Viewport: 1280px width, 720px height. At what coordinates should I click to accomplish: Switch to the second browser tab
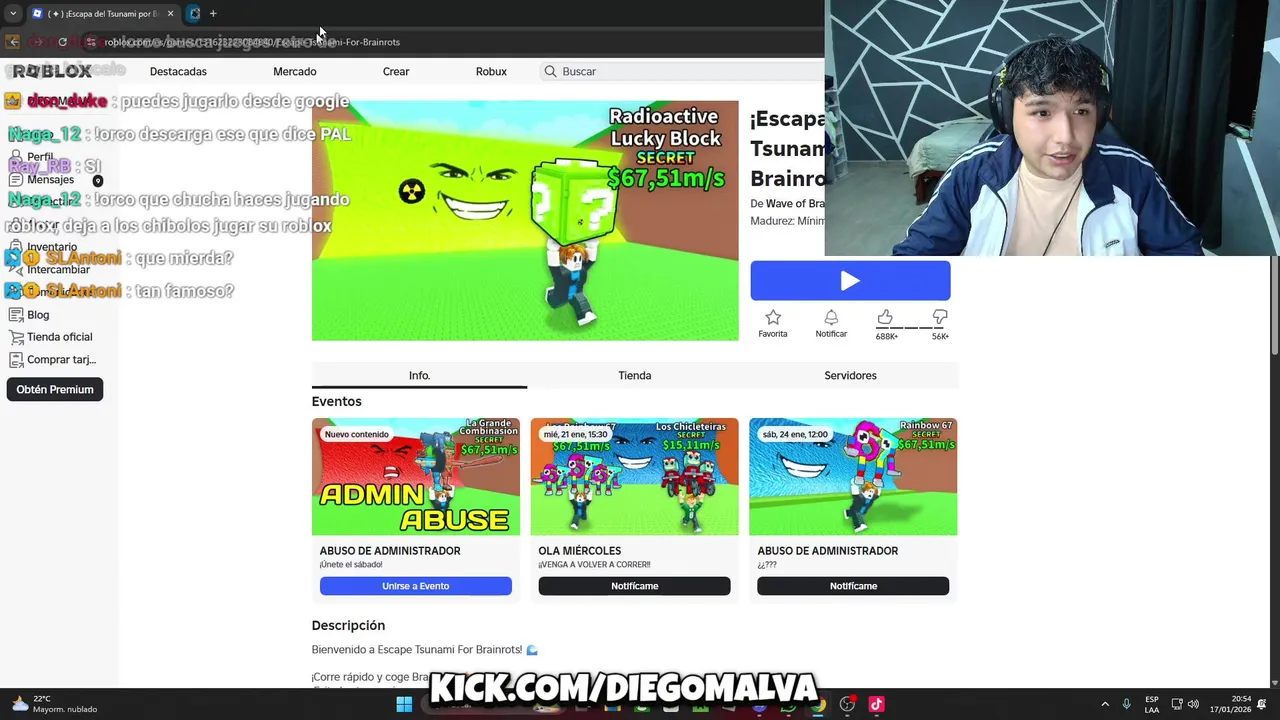point(194,13)
